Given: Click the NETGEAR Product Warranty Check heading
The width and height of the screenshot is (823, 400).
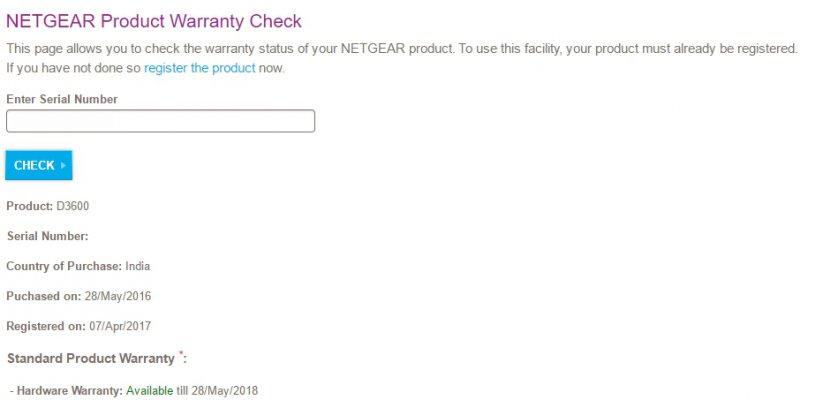Looking at the screenshot, I should (x=154, y=22).
